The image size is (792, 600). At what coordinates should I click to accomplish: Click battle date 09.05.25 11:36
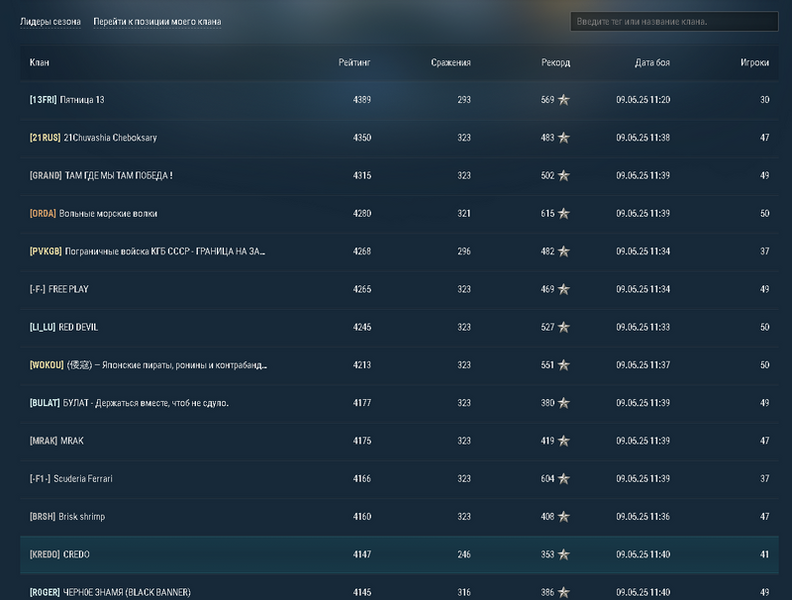pyautogui.click(x=643, y=517)
